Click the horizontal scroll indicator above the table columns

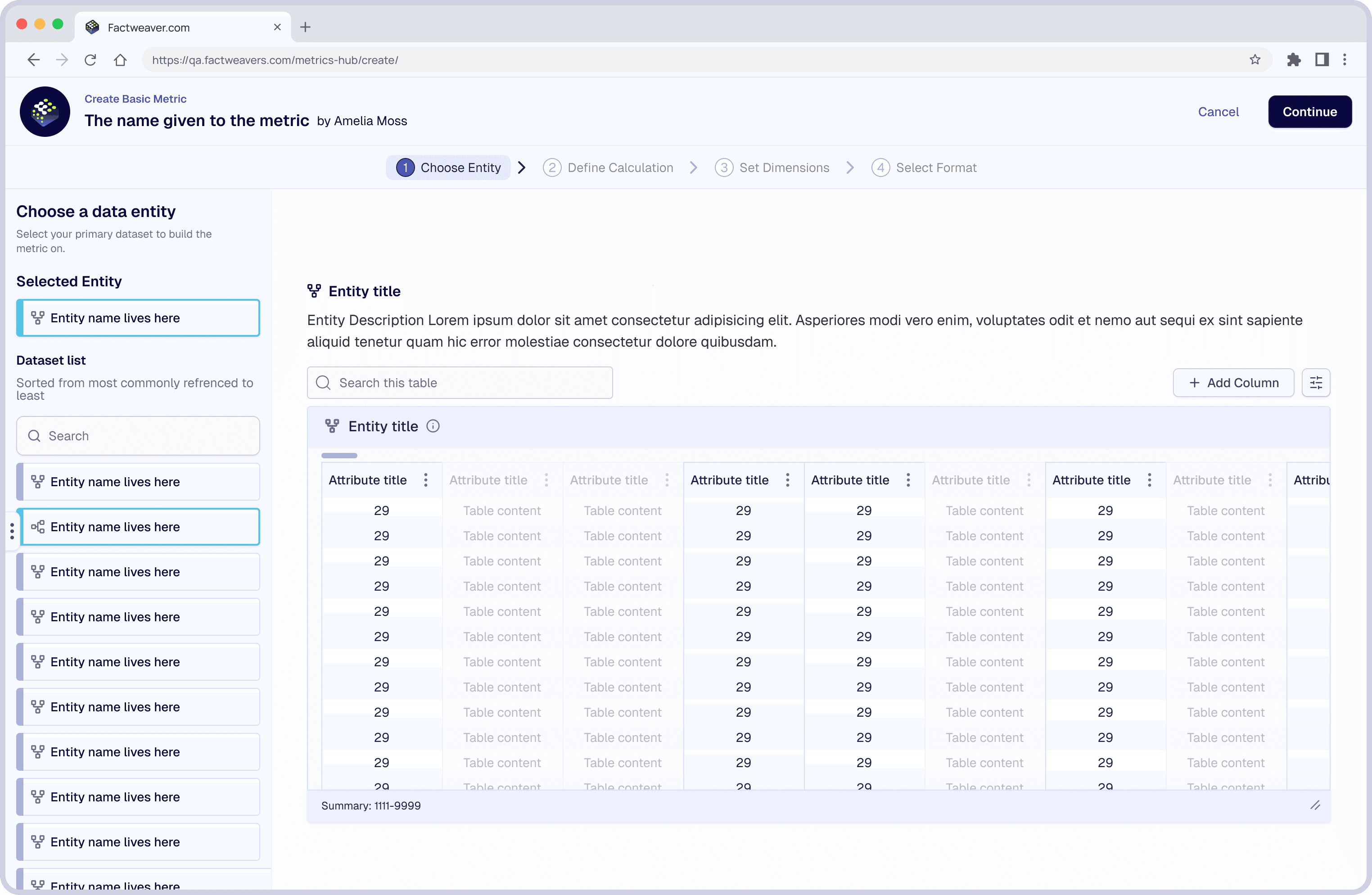point(339,455)
